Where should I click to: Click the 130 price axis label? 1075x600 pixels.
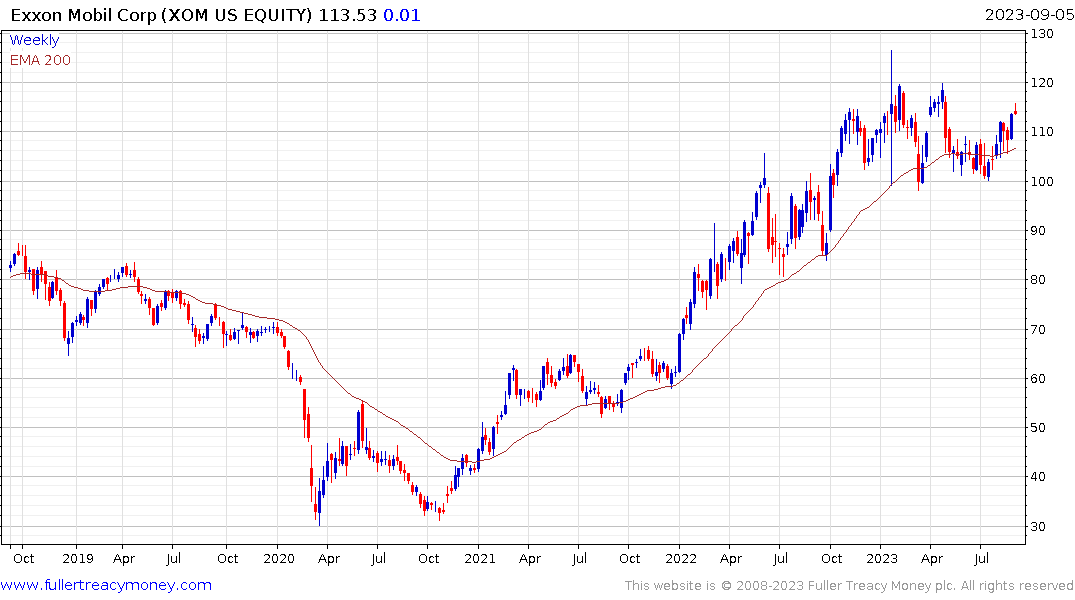[1042, 34]
